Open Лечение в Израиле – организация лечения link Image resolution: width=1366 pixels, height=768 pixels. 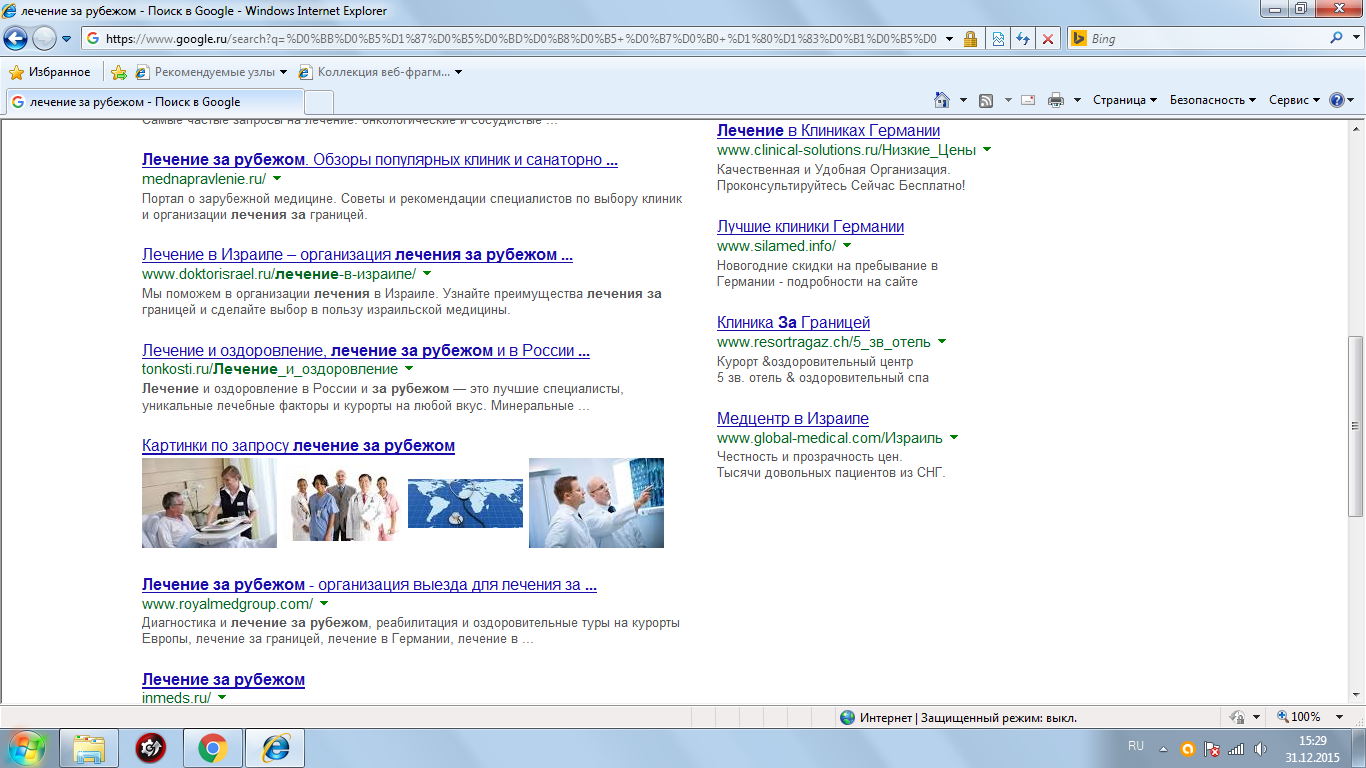[357, 255]
